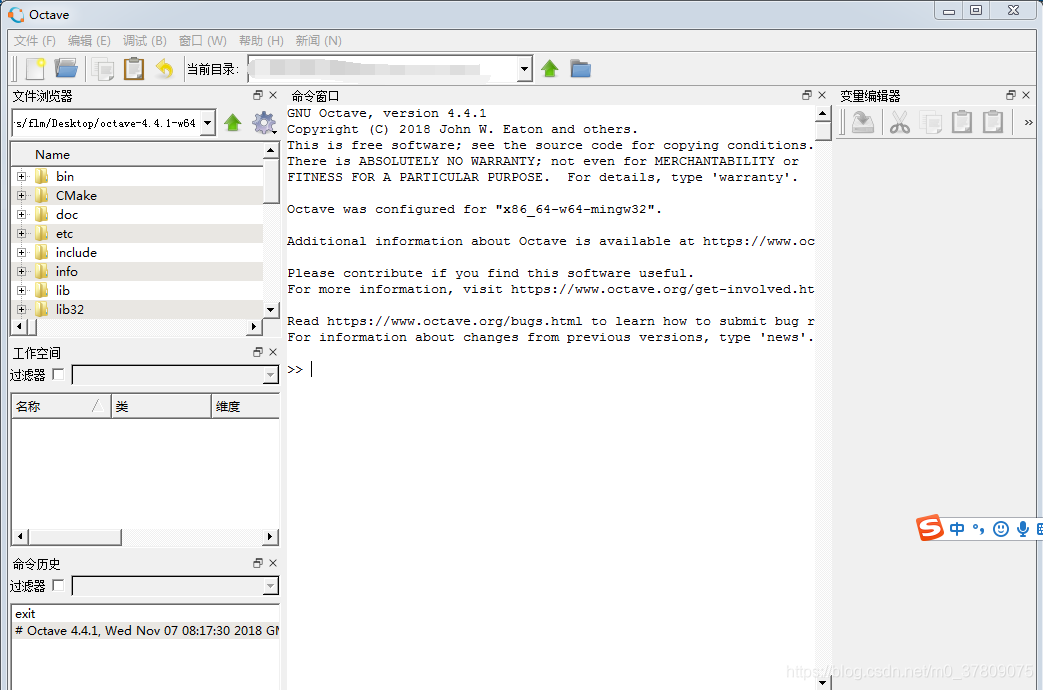Expand the lib folder
Screen dimensions: 1043x690
point(22,290)
